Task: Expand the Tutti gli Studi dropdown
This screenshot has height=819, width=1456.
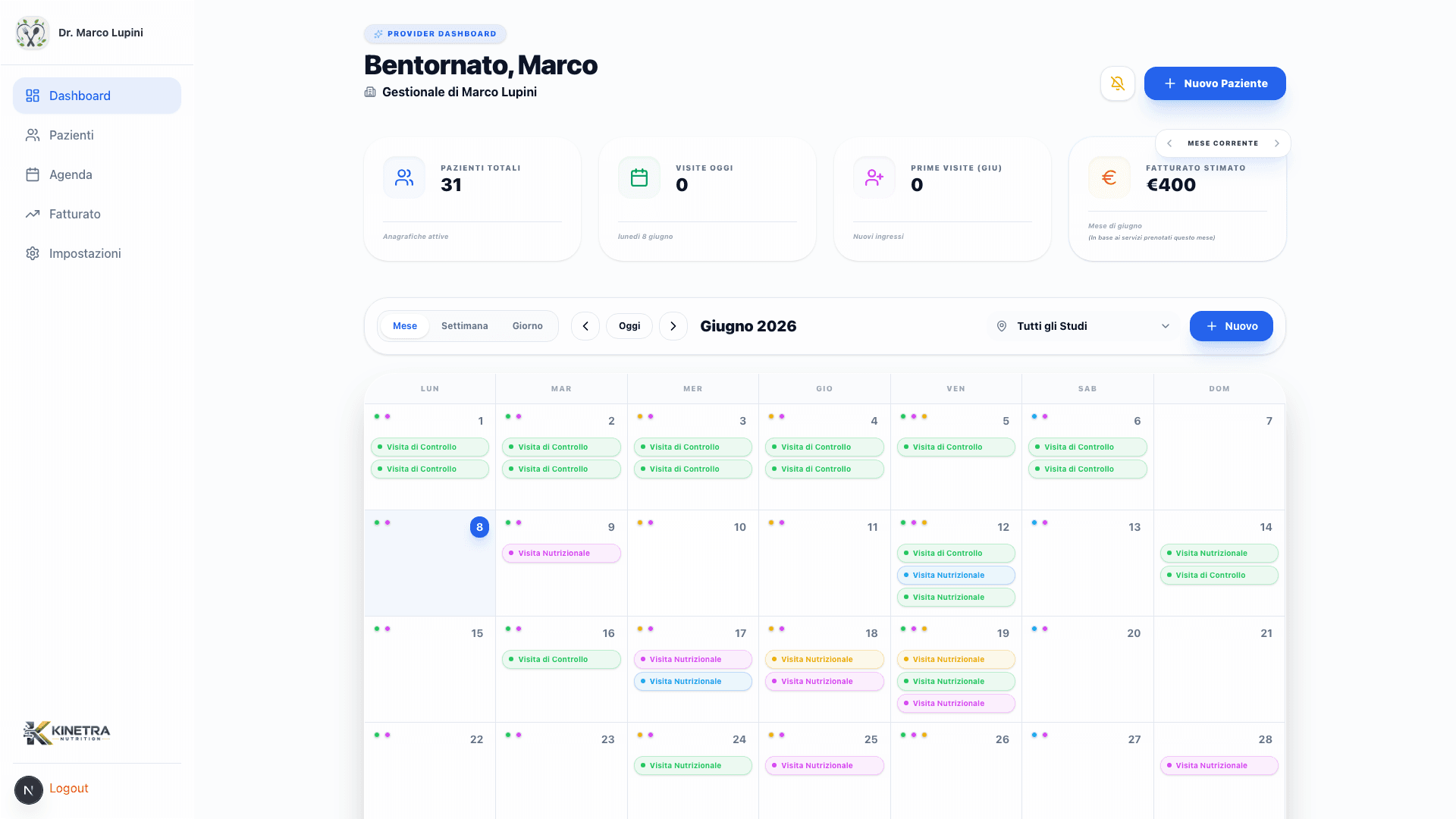Action: coord(1083,326)
